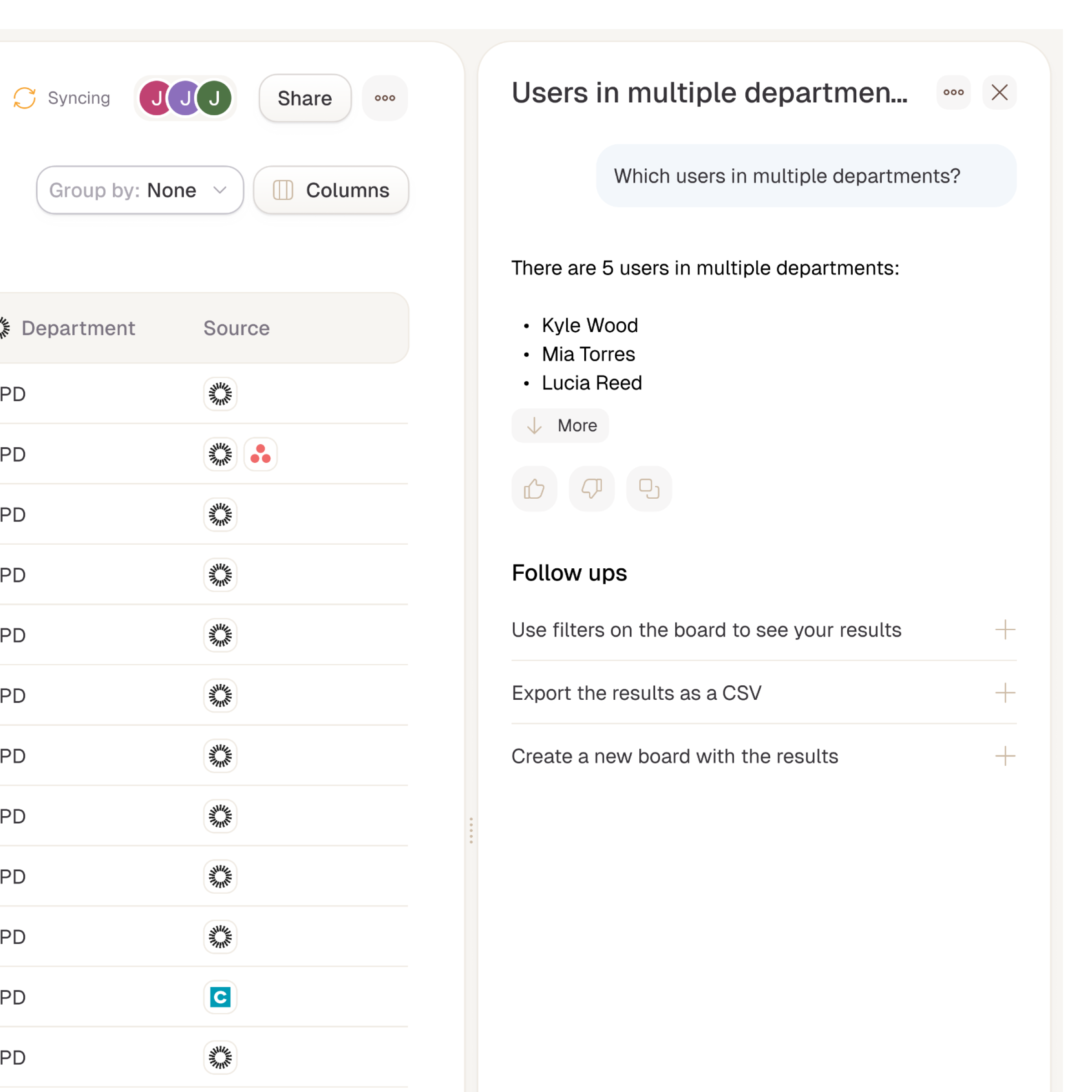Click the Department column header

pos(78,328)
